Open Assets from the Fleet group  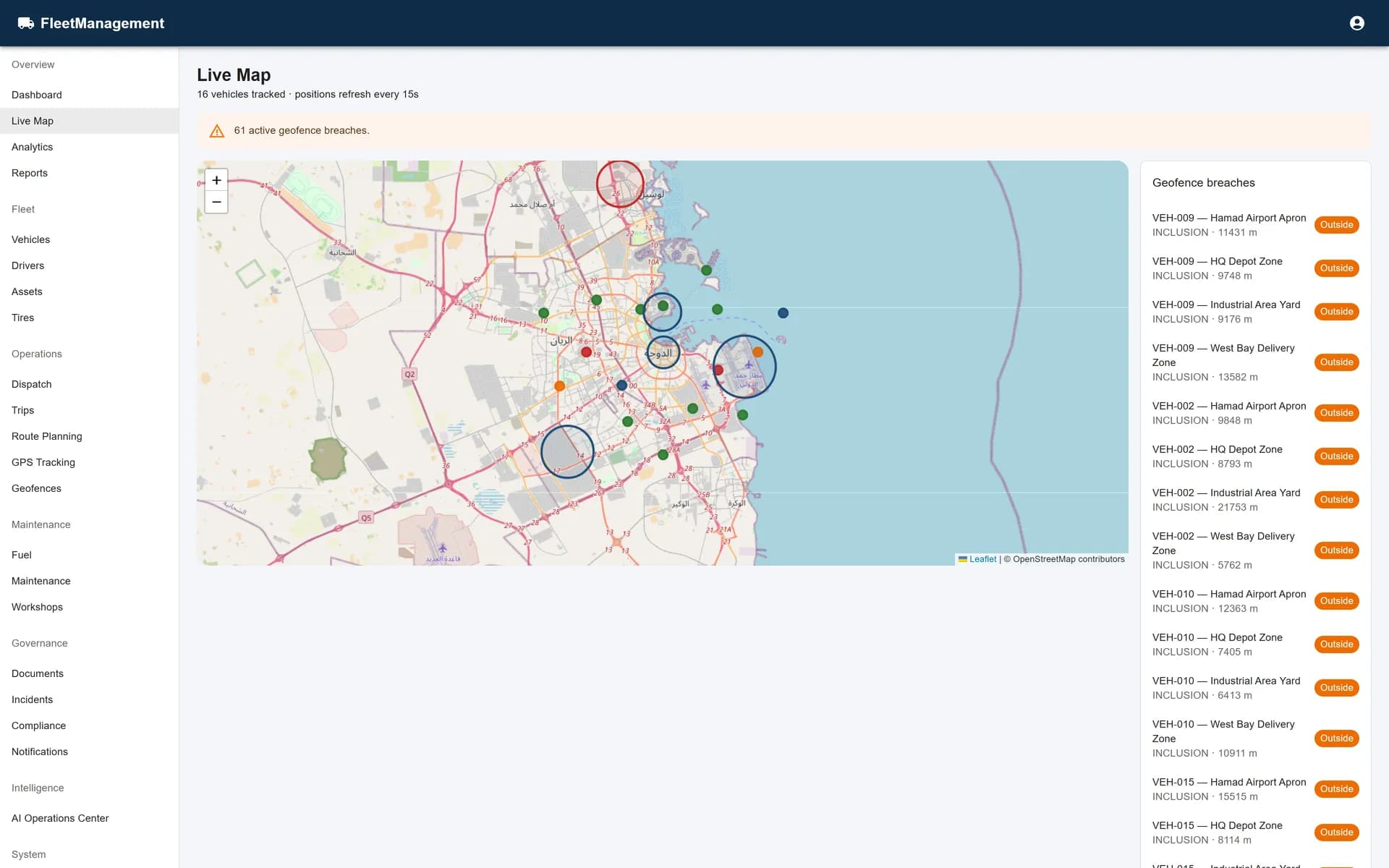(x=89, y=292)
